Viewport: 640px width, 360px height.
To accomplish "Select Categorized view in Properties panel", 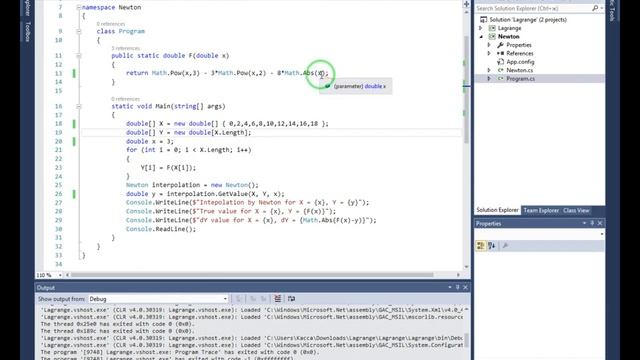I will 481,246.
